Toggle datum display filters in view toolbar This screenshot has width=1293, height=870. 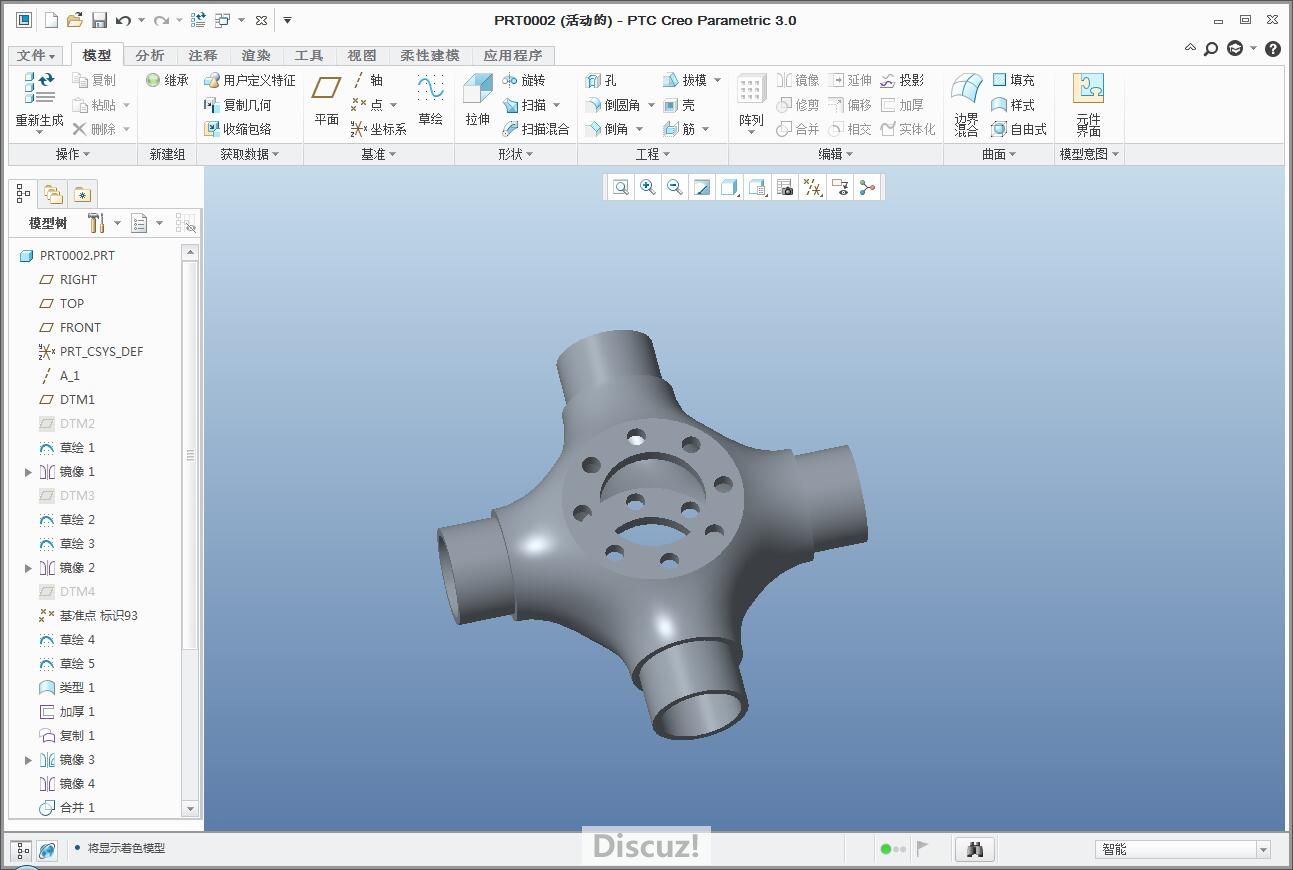coord(812,187)
